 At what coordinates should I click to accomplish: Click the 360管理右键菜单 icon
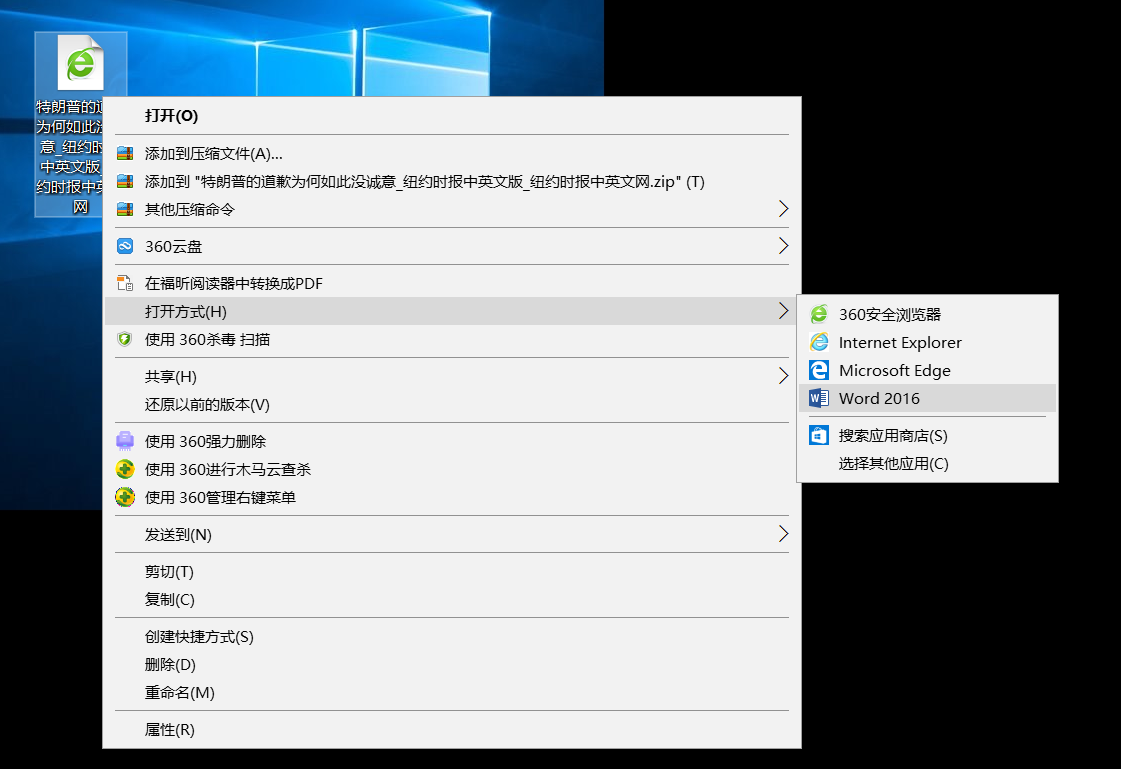[x=125, y=497]
